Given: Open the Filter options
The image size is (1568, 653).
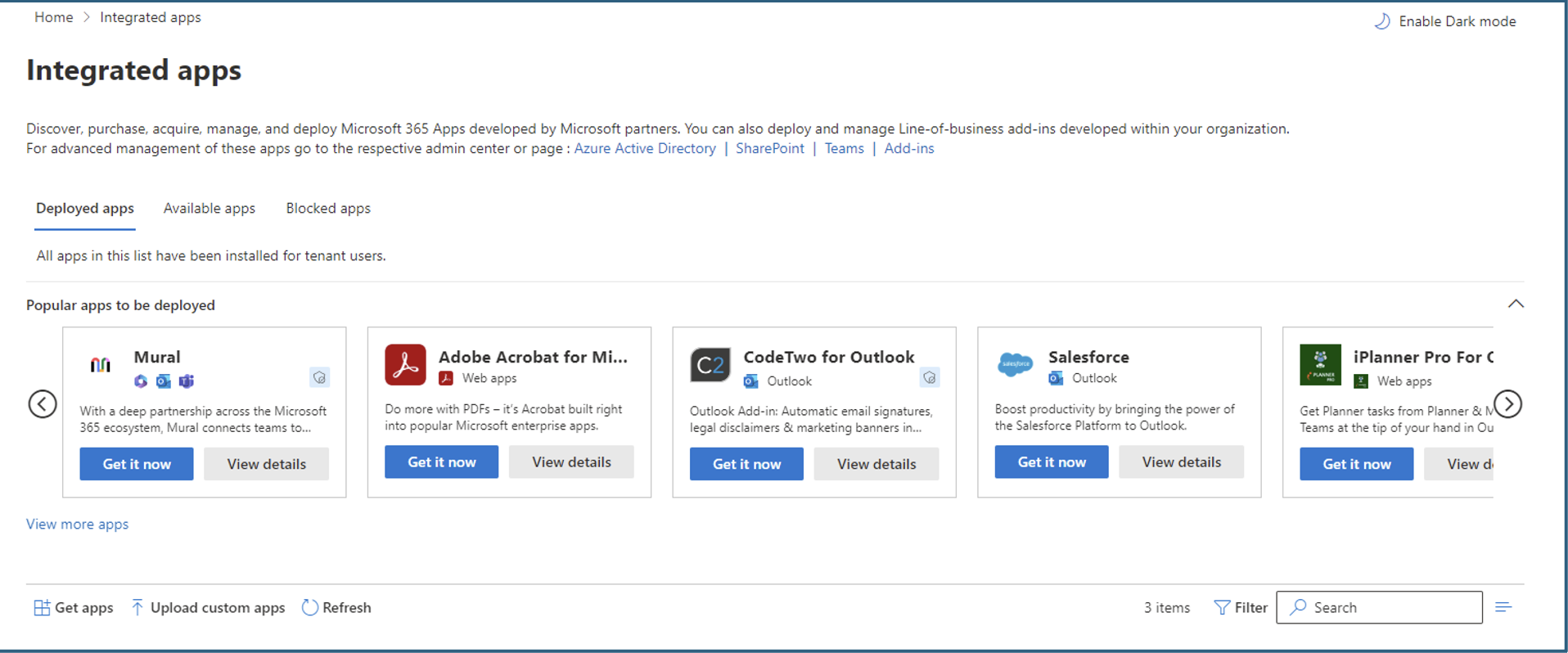Looking at the screenshot, I should click(x=1241, y=607).
